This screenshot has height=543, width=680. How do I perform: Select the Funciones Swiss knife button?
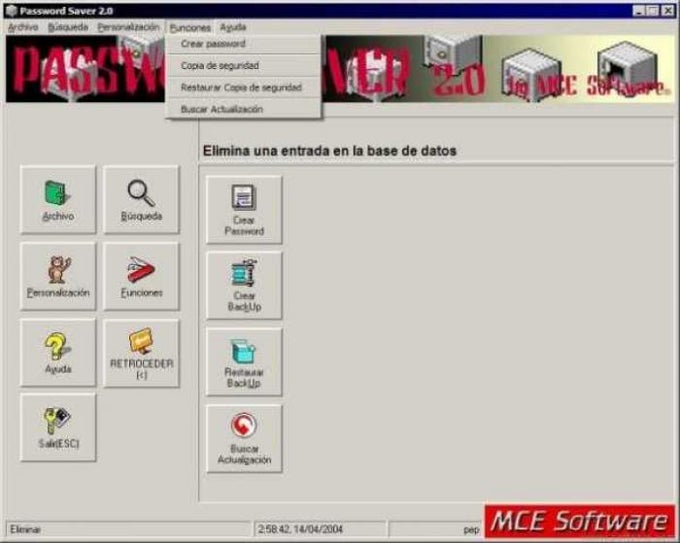(x=141, y=276)
